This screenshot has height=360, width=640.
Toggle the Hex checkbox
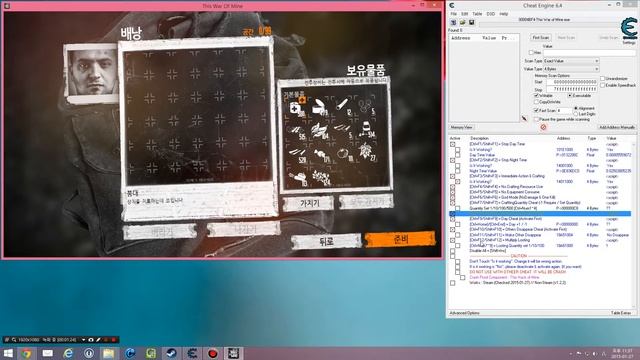point(531,53)
